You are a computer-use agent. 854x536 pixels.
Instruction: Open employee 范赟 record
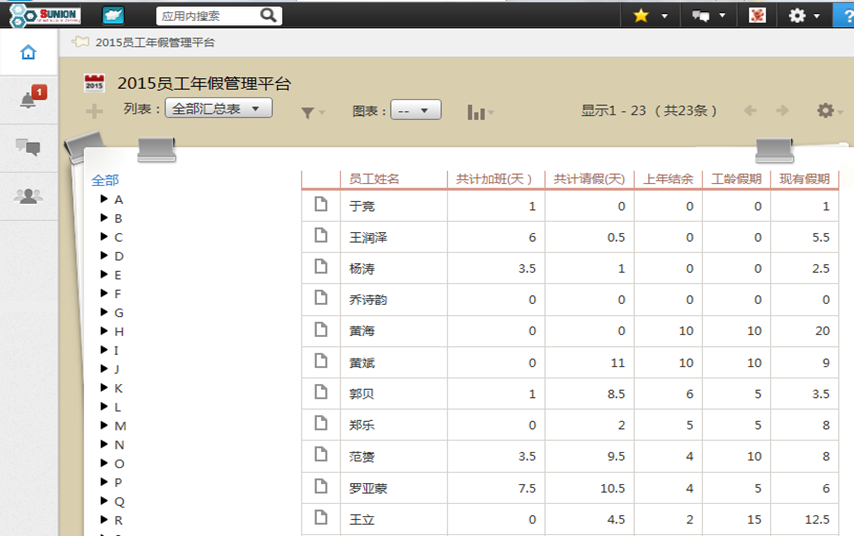click(362, 456)
